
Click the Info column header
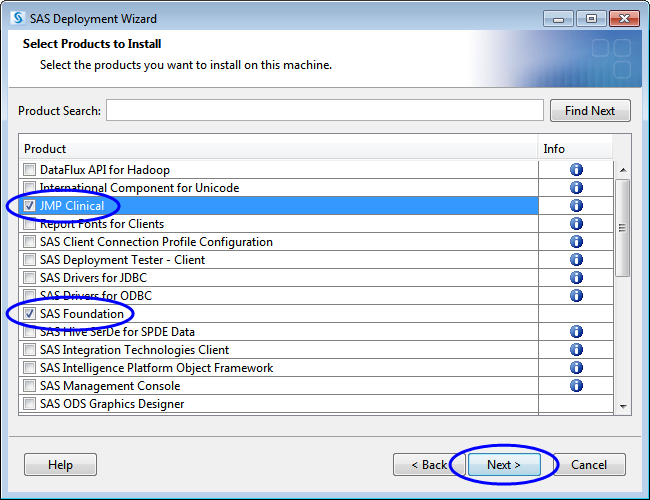point(575,149)
